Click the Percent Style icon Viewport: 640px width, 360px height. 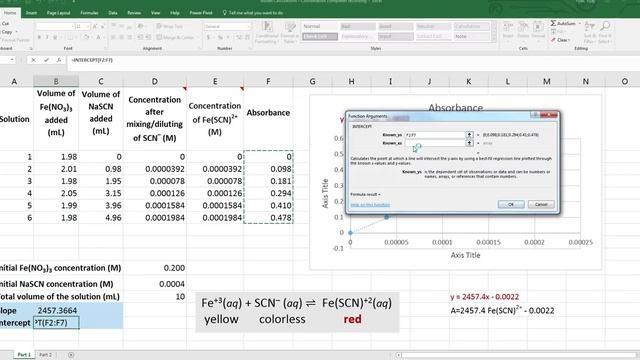tap(220, 37)
